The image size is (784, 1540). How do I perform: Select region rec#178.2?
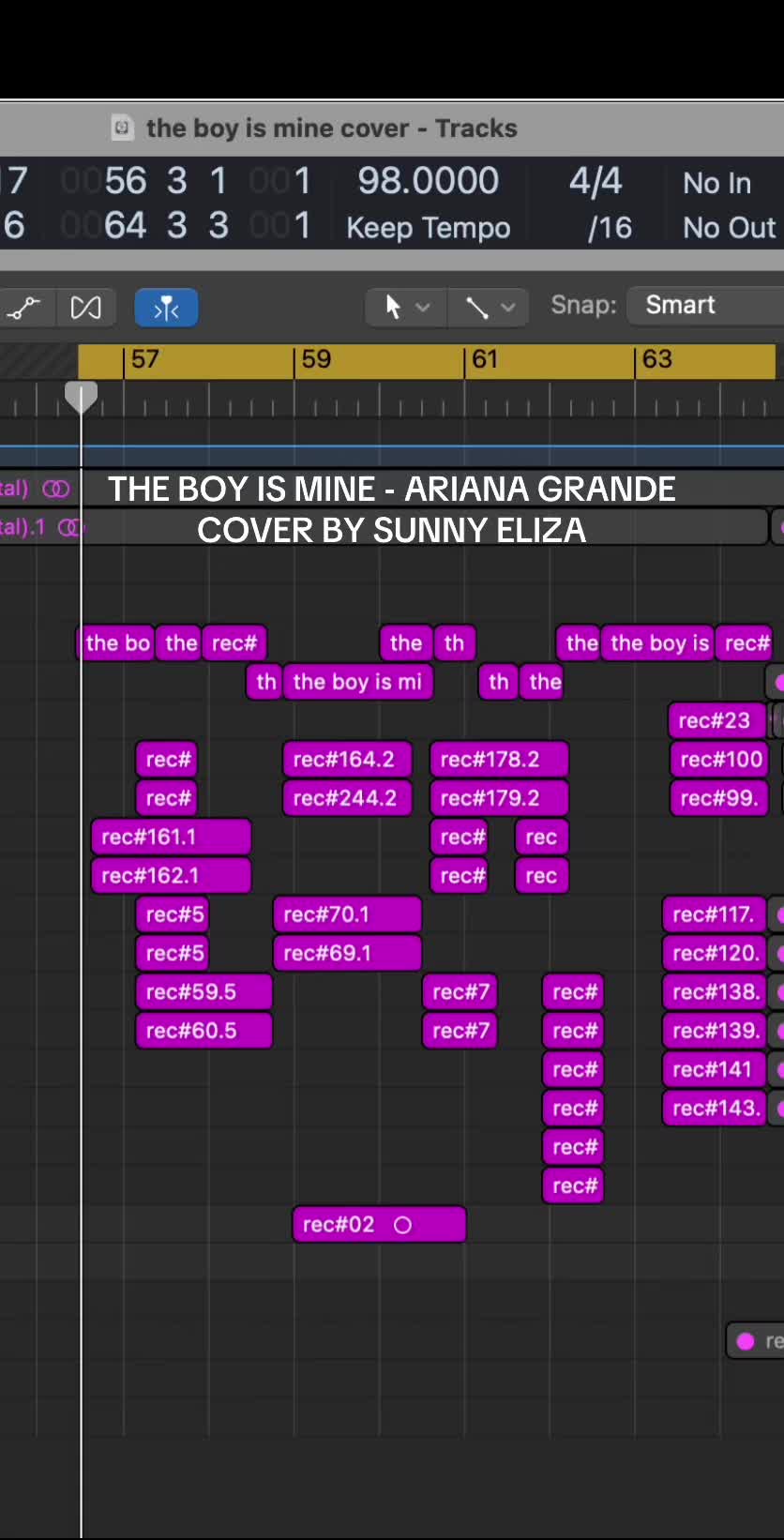tap(499, 760)
